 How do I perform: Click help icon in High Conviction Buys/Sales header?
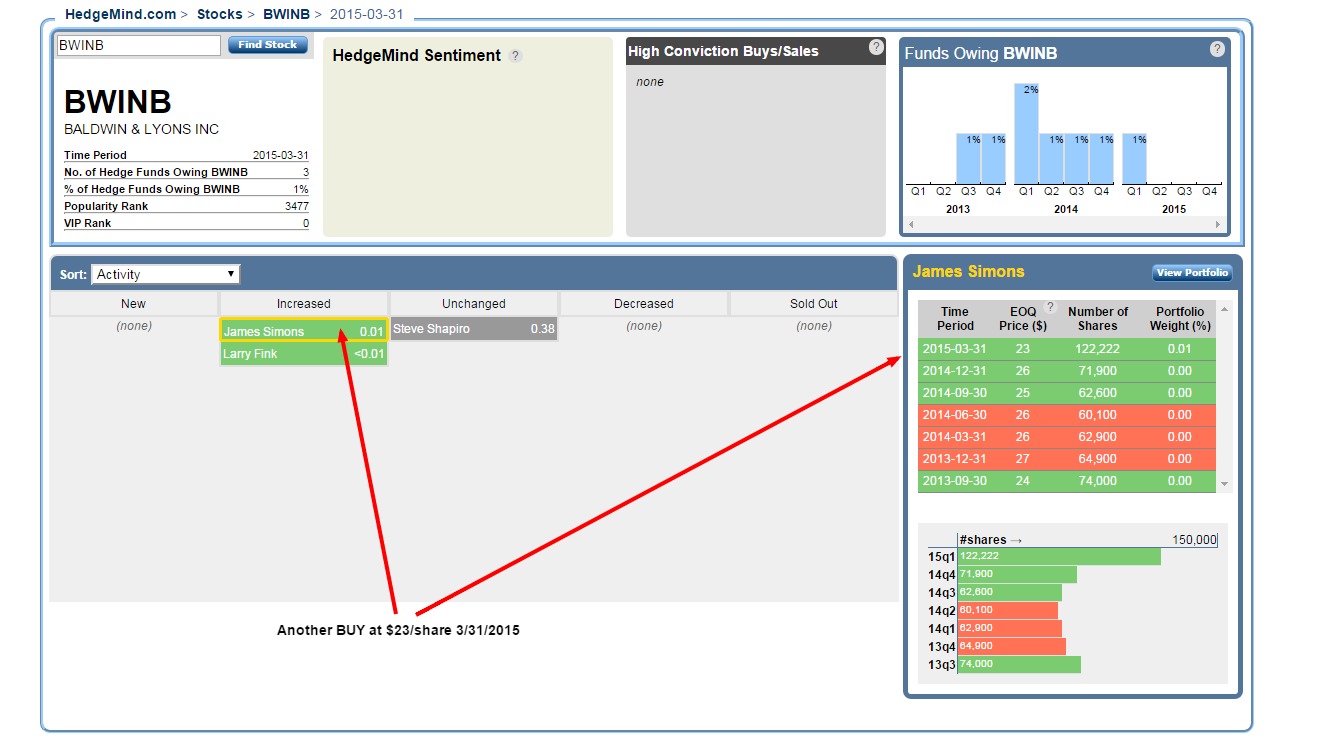pos(876,47)
